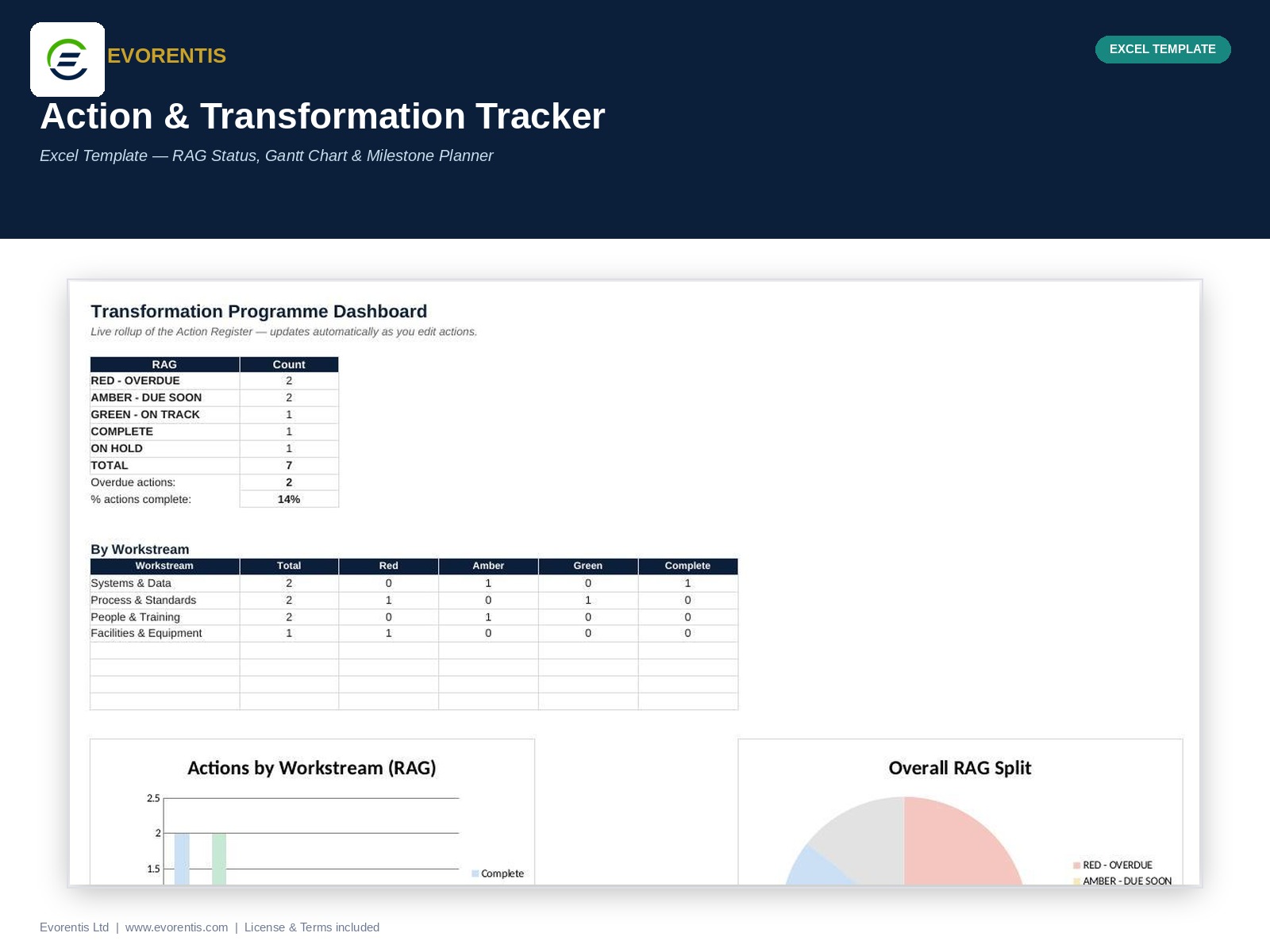Click the By Workstream section heading

[x=140, y=549]
